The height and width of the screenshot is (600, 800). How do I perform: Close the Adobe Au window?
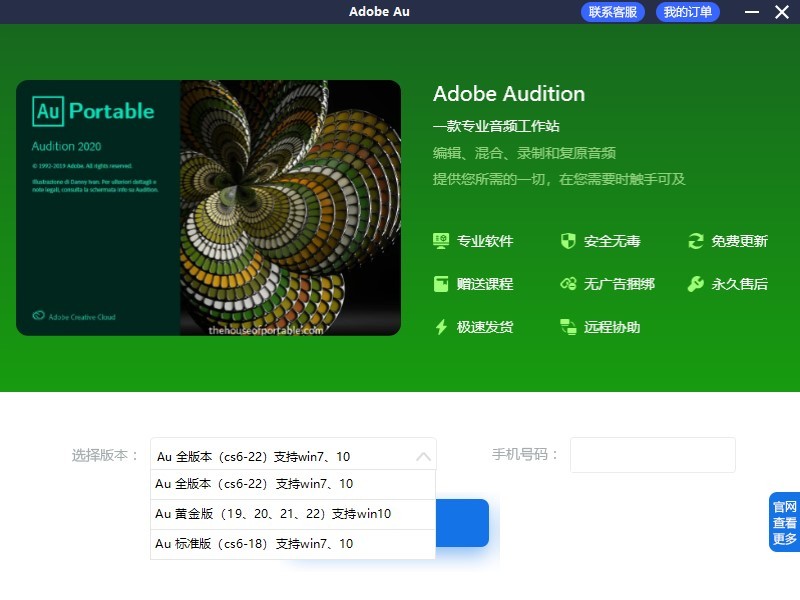pyautogui.click(x=782, y=12)
